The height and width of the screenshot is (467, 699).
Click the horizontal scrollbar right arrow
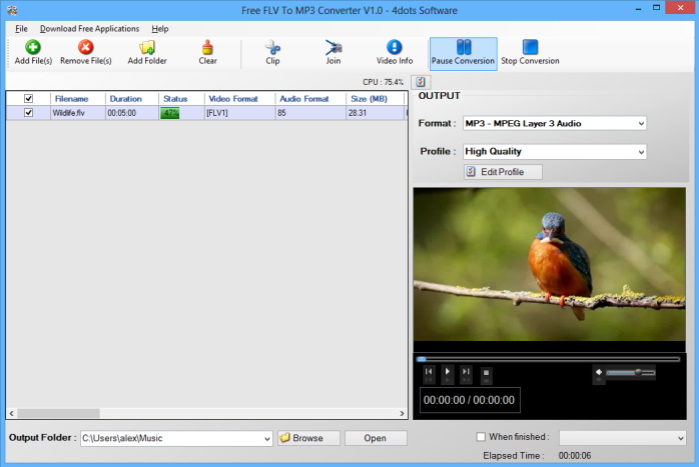402,414
